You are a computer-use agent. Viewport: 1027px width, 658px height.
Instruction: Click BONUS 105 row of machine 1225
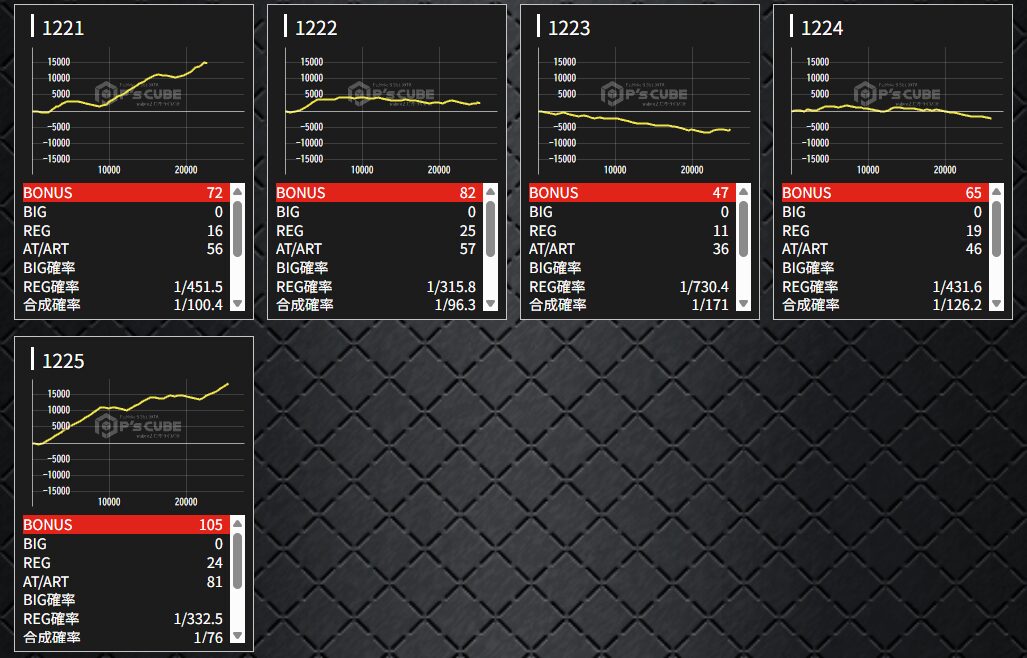pyautogui.click(x=126, y=524)
